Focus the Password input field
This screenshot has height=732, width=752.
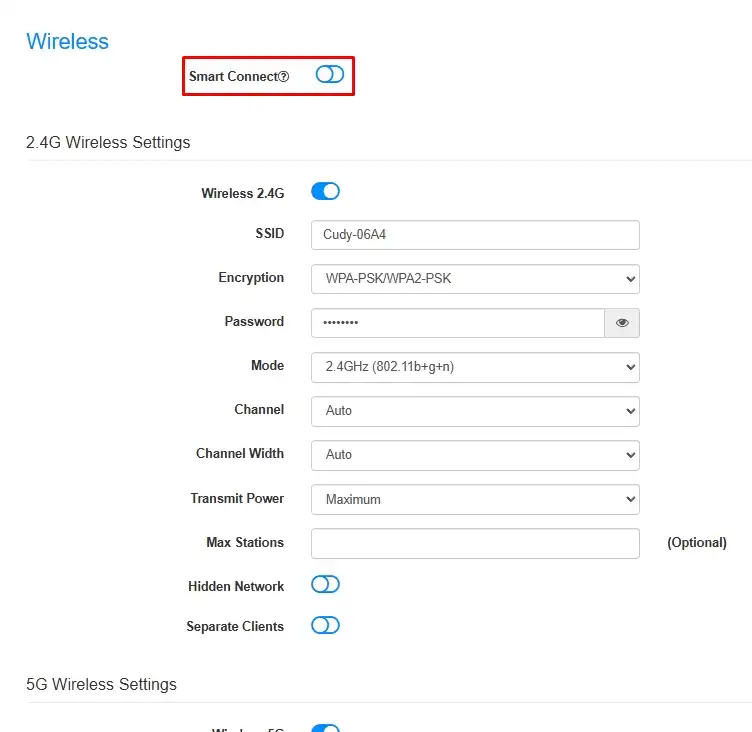458,323
